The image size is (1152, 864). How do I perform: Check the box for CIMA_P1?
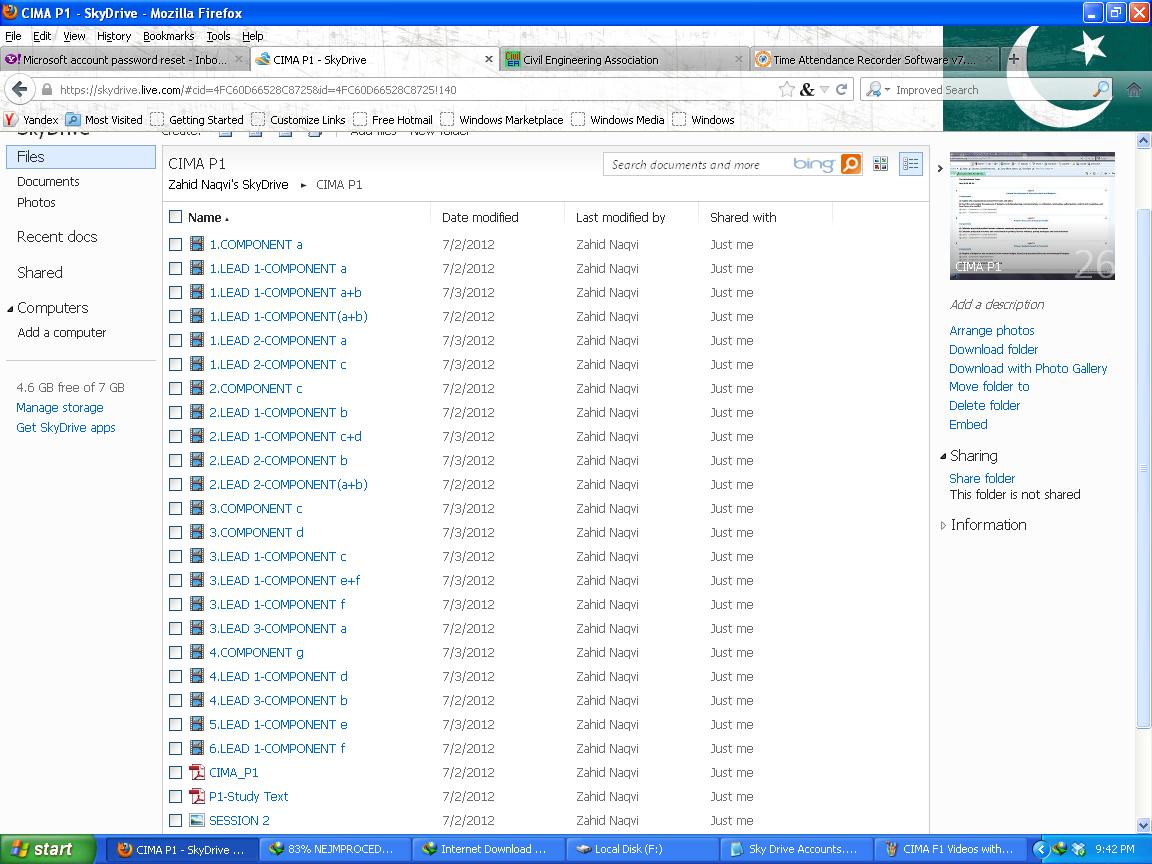click(176, 773)
